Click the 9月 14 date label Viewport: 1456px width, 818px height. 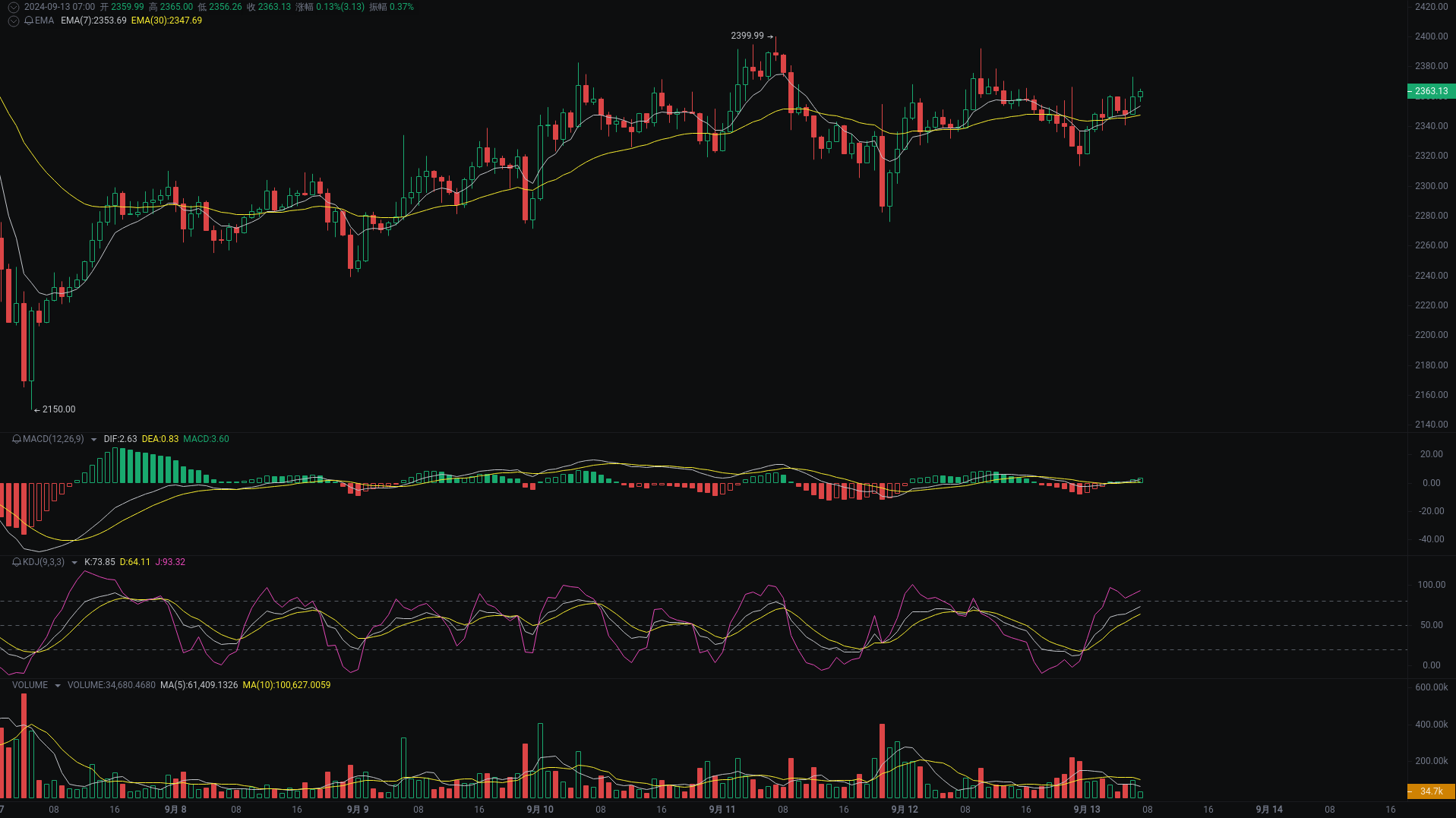coord(1269,810)
